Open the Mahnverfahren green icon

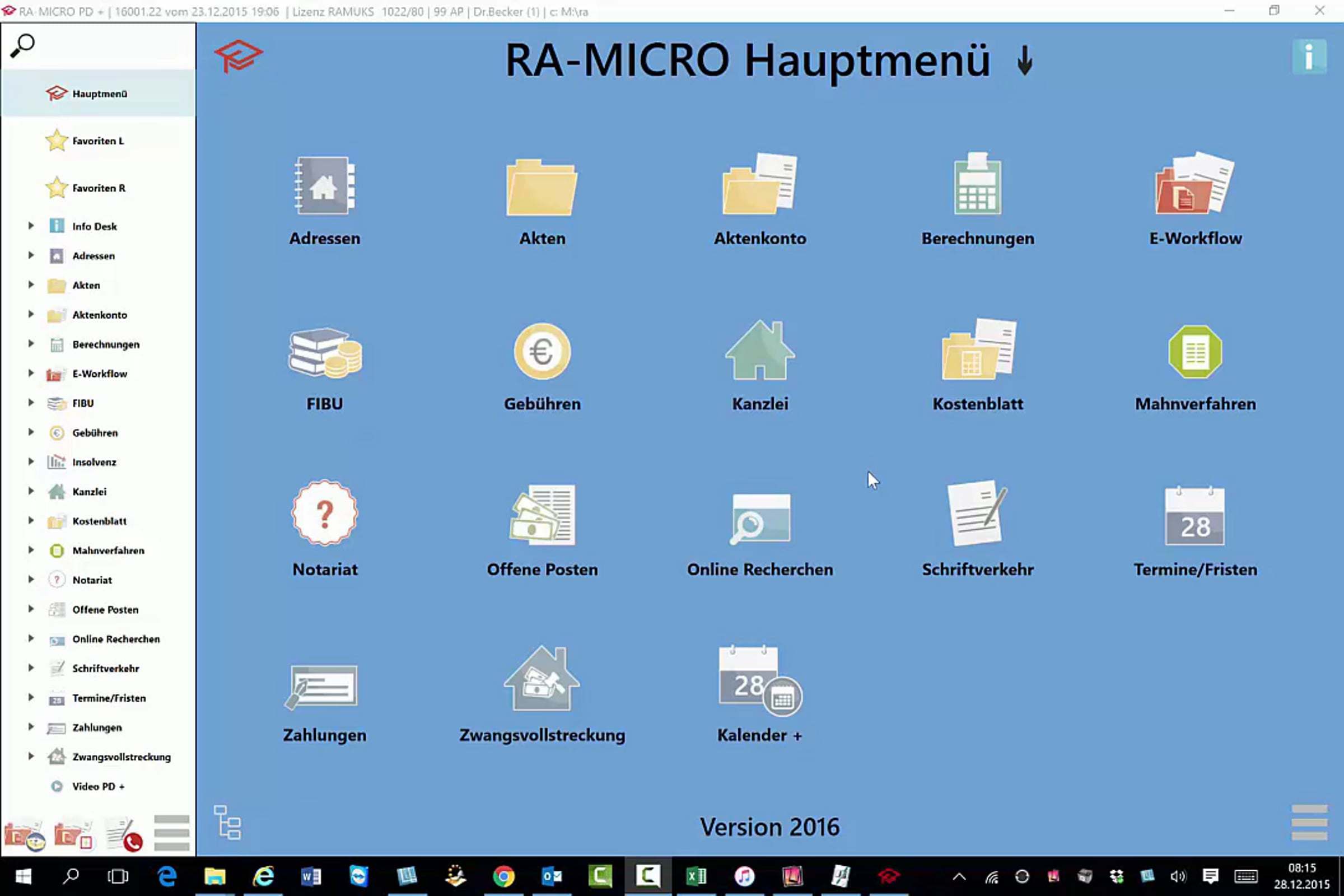(1195, 352)
